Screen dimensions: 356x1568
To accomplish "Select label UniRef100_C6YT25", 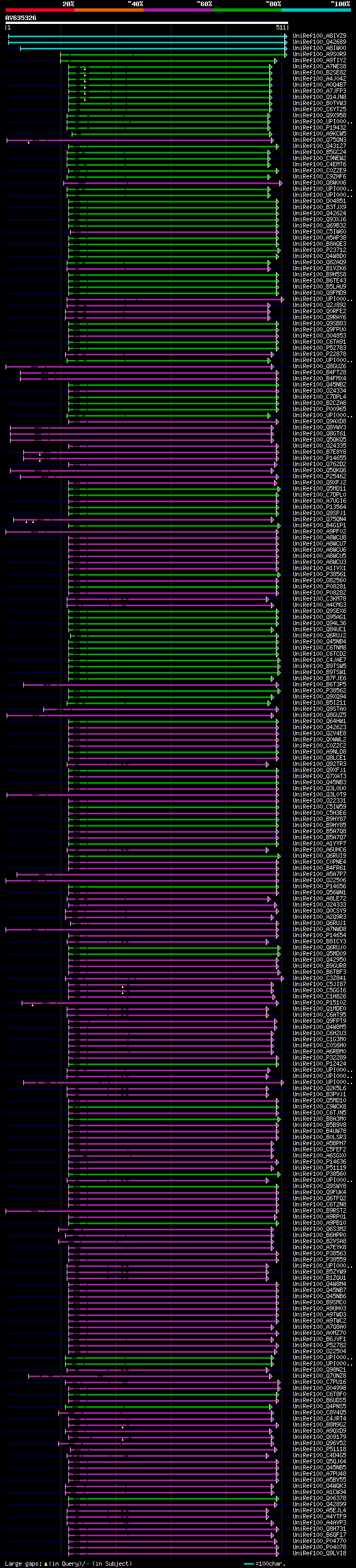I will [x=319, y=109].
